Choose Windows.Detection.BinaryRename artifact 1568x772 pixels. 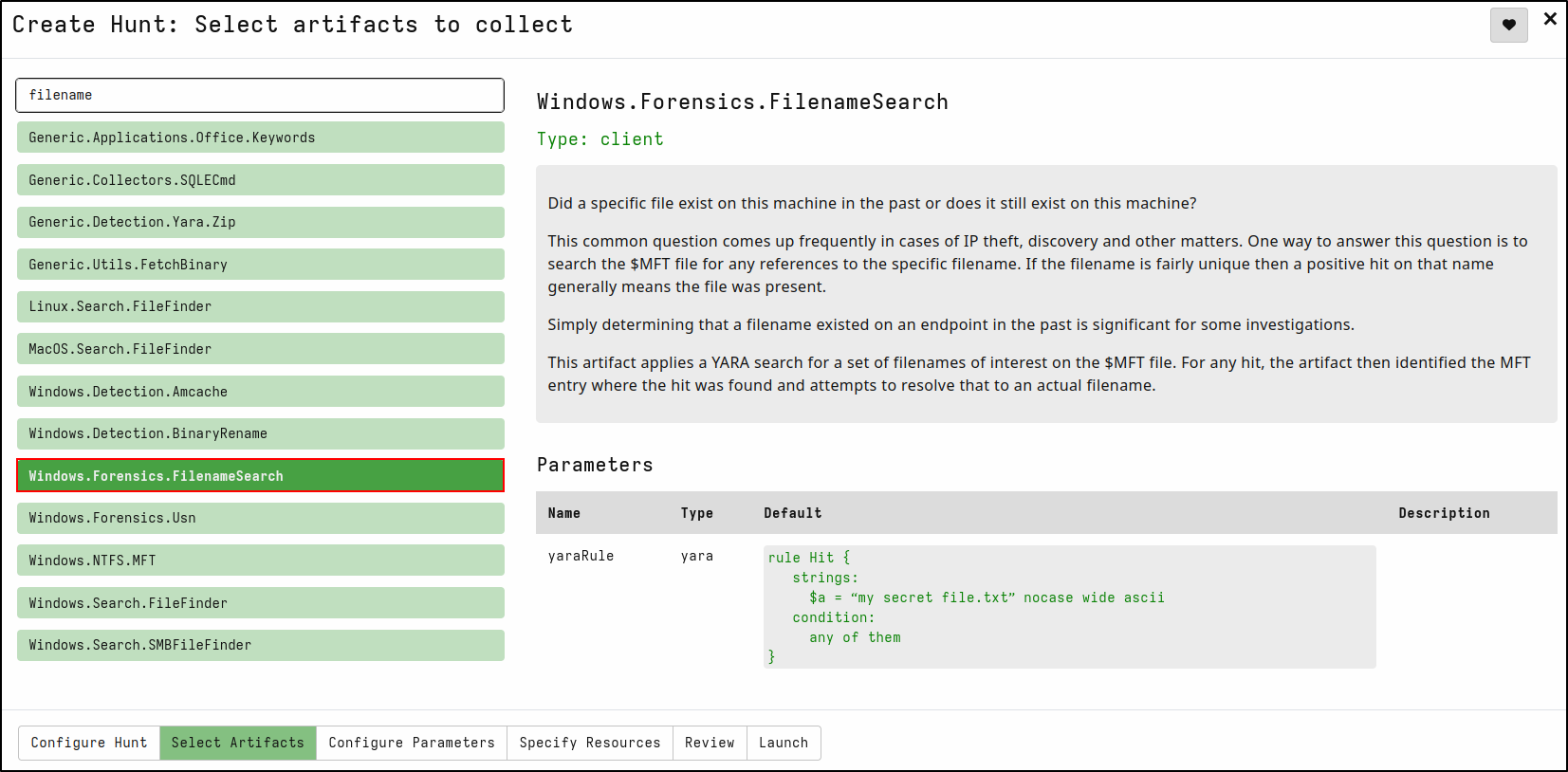point(260,433)
